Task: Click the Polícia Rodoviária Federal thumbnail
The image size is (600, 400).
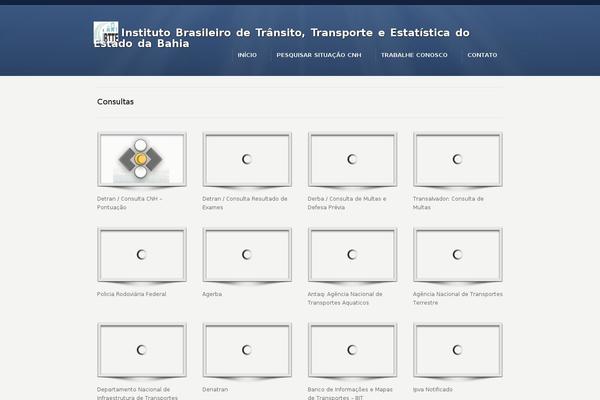Action: pos(142,255)
